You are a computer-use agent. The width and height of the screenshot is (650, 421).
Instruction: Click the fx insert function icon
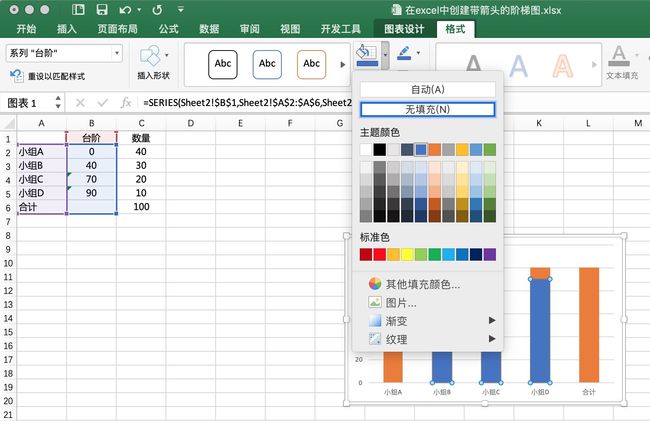(x=126, y=103)
